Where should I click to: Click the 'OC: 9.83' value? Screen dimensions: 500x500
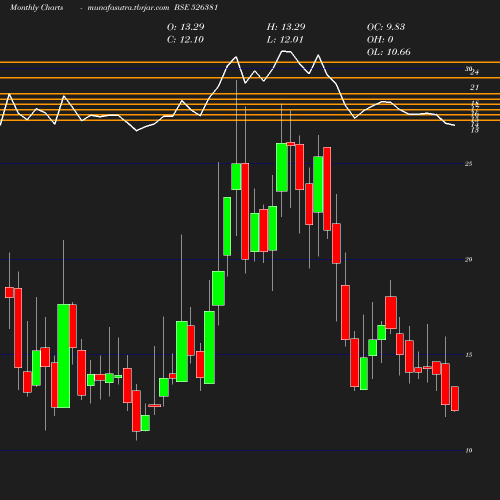(386, 27)
